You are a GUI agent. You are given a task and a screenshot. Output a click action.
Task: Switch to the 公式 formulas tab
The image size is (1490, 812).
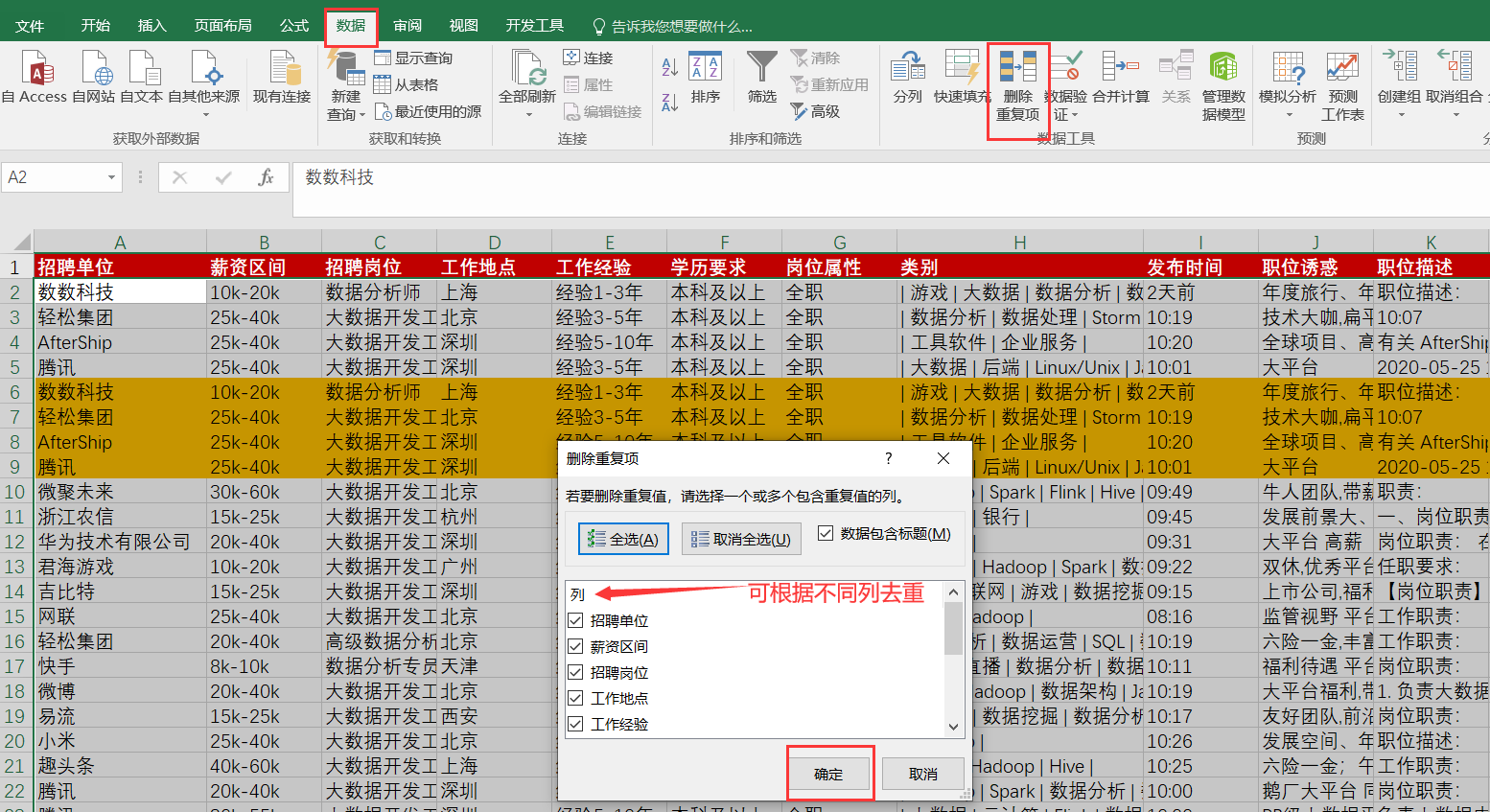coord(293,26)
